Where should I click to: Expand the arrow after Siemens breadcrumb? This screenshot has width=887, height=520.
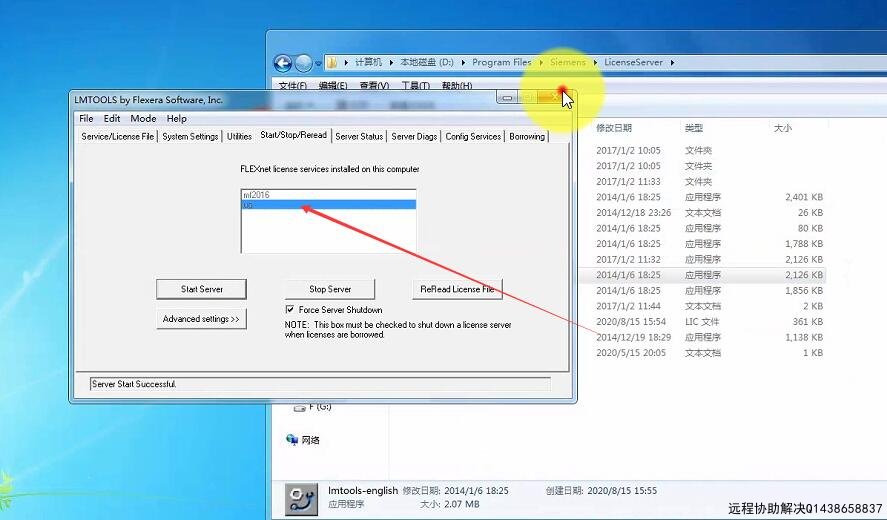595,62
